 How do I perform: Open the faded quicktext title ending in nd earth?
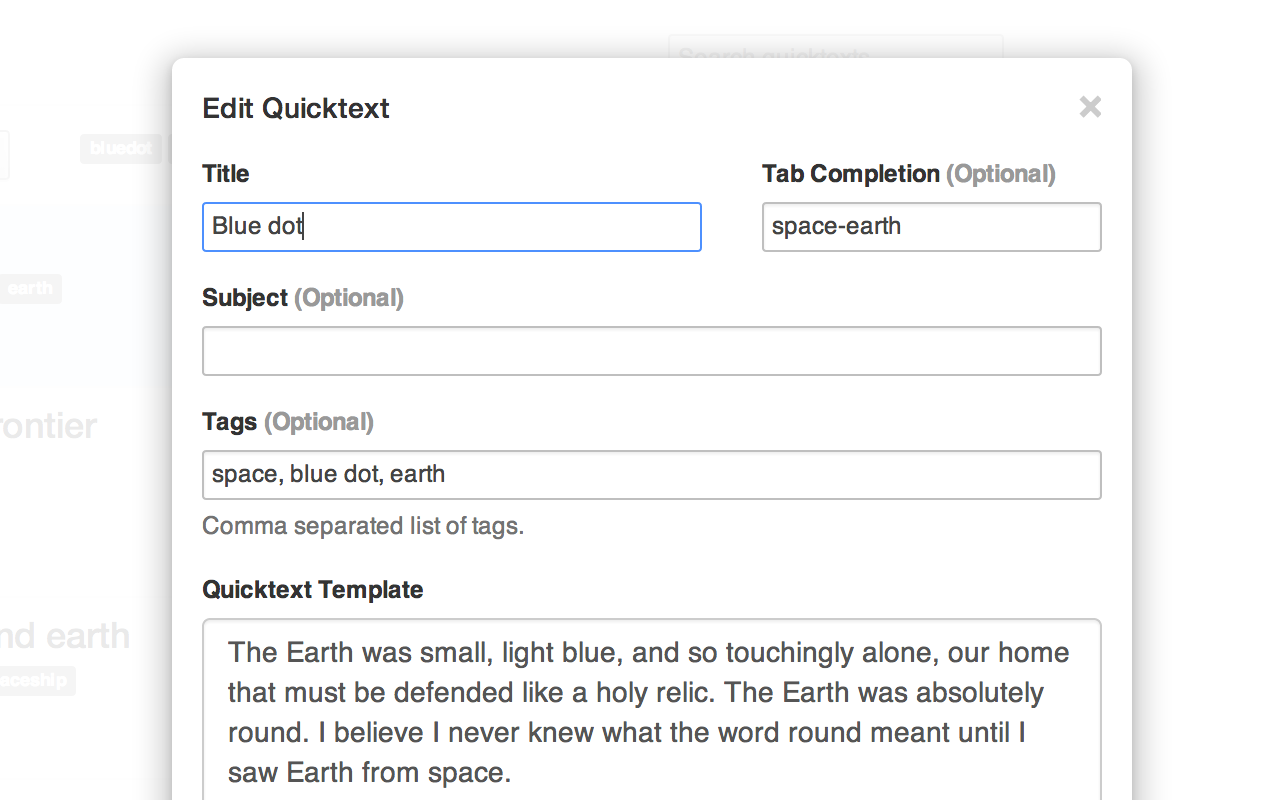click(65, 636)
